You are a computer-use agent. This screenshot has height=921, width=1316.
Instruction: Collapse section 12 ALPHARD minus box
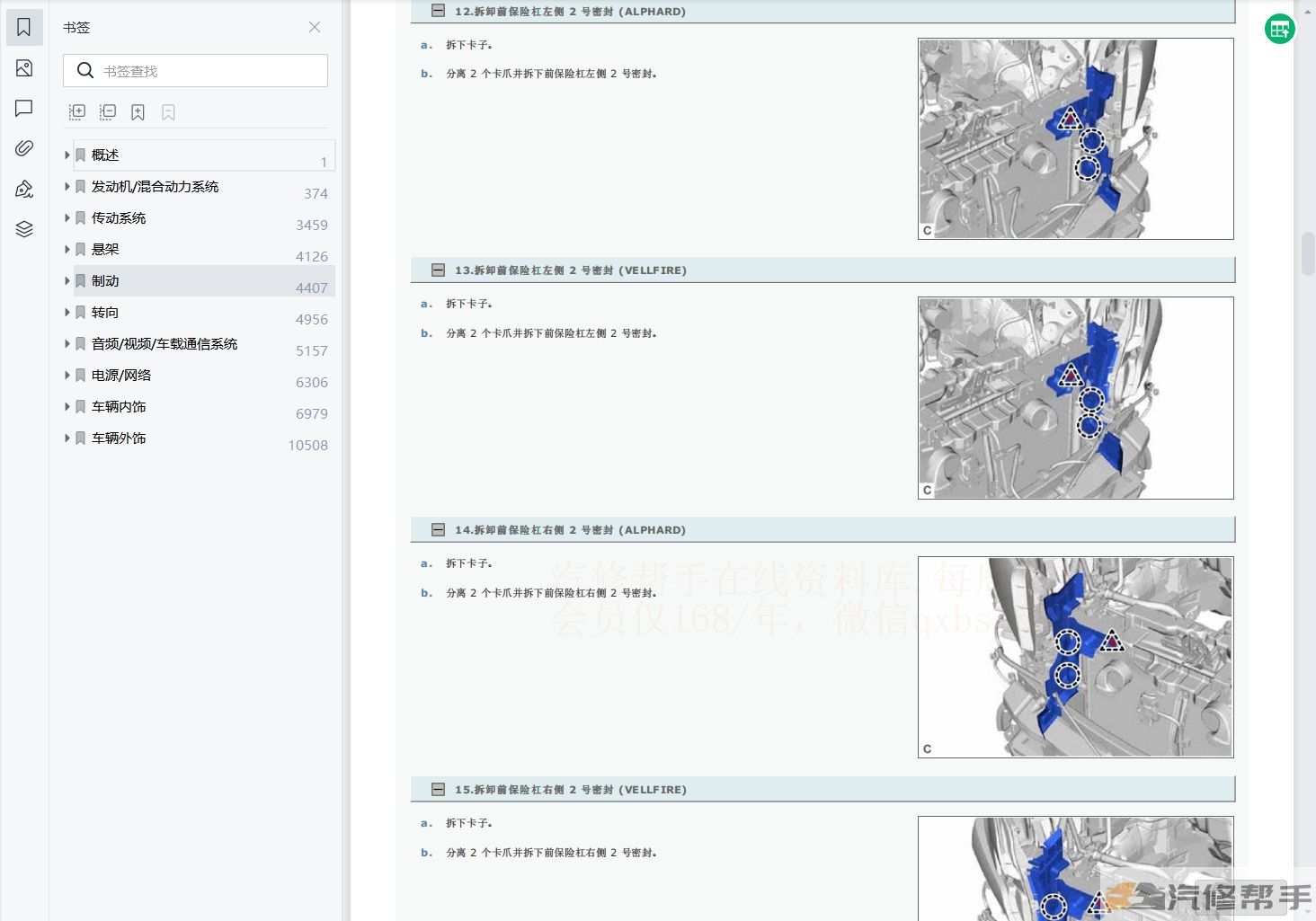pos(438,12)
